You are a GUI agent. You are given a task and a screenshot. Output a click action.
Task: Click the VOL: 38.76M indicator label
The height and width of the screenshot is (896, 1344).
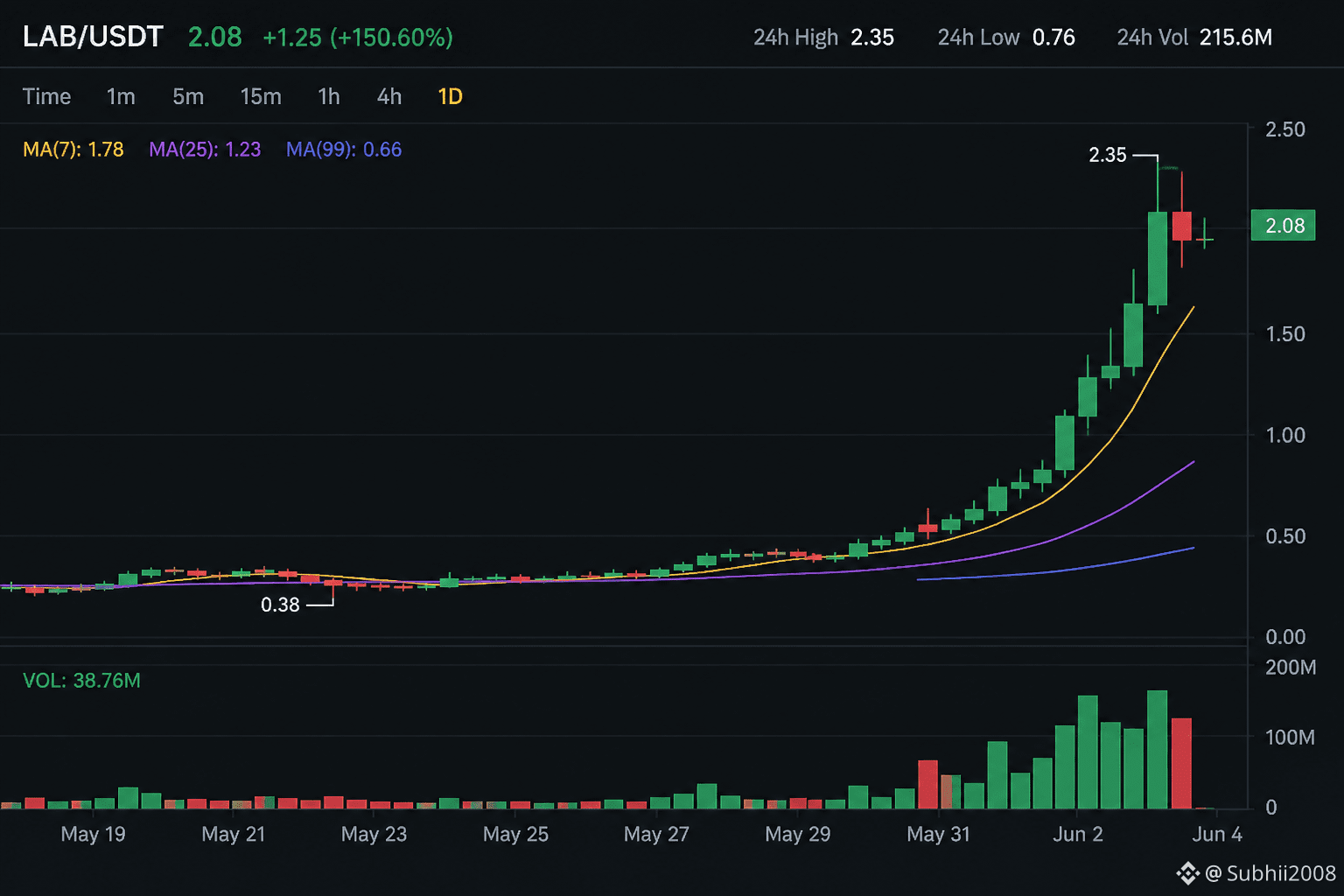81,681
